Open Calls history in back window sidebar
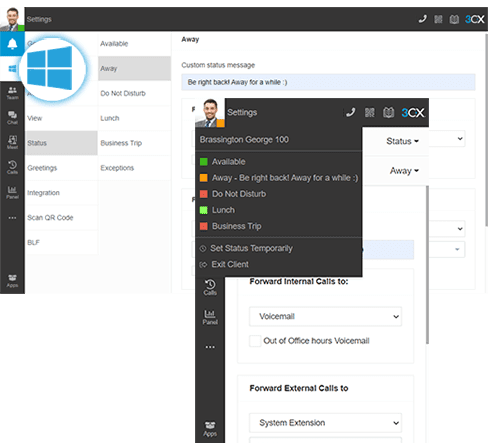Viewport: 491px width, 443px height. [x=12, y=167]
